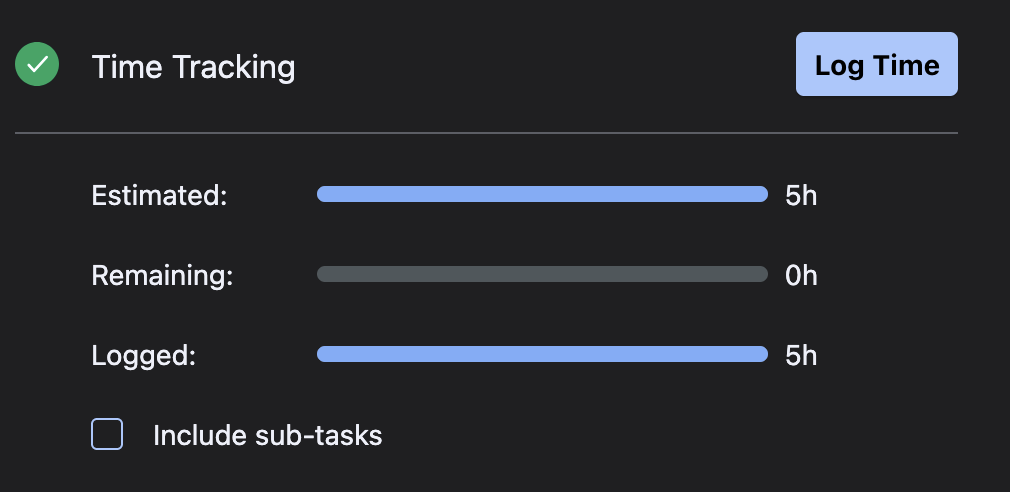This screenshot has height=492, width=1010.
Task: Click the green checkmark status icon
Action: click(x=37, y=65)
